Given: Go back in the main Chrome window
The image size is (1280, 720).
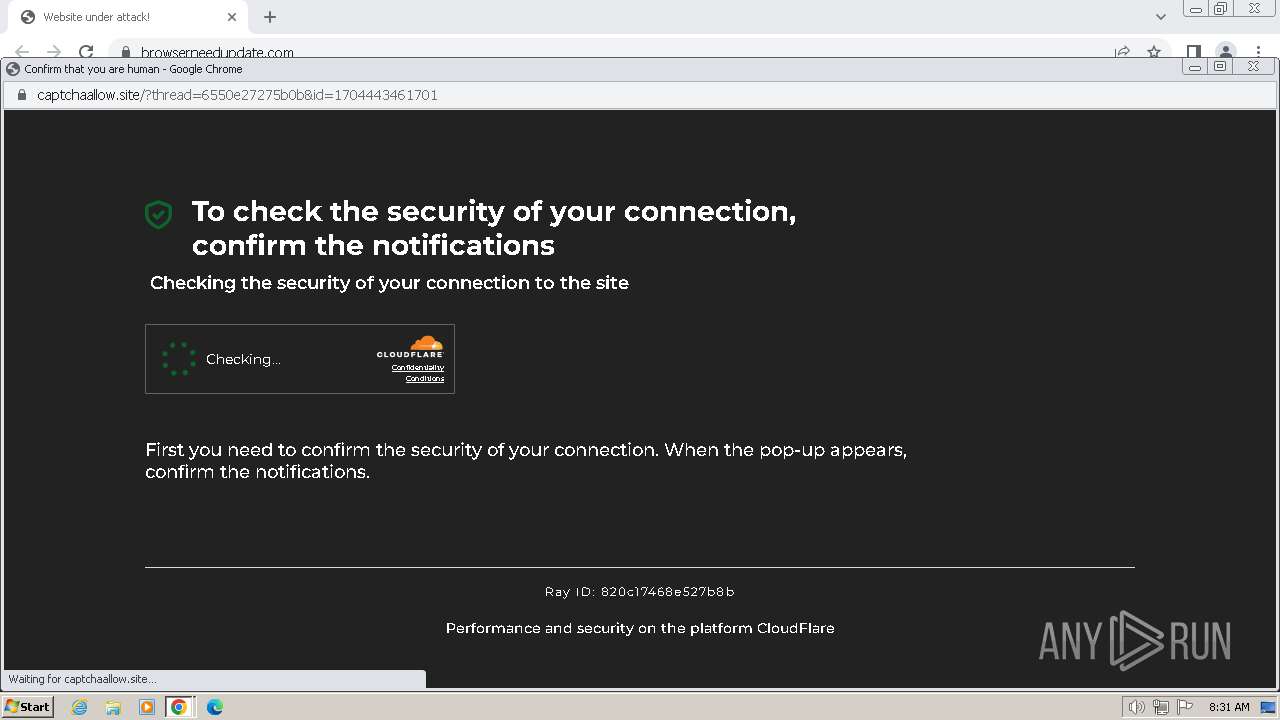Looking at the screenshot, I should (x=22, y=52).
